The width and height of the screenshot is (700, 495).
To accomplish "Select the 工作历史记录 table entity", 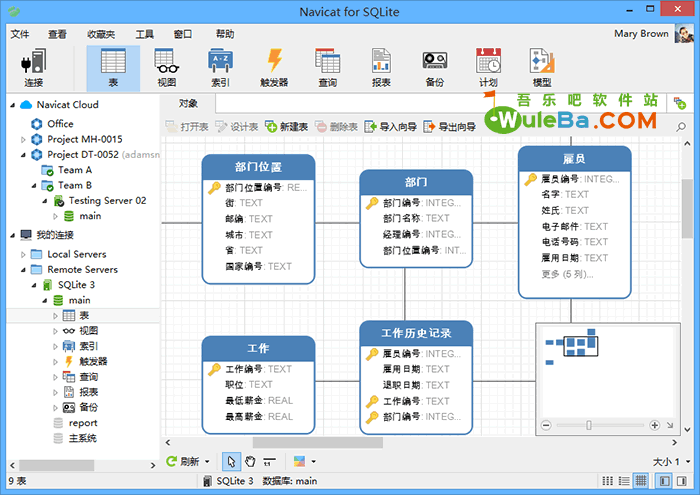I will [416, 378].
